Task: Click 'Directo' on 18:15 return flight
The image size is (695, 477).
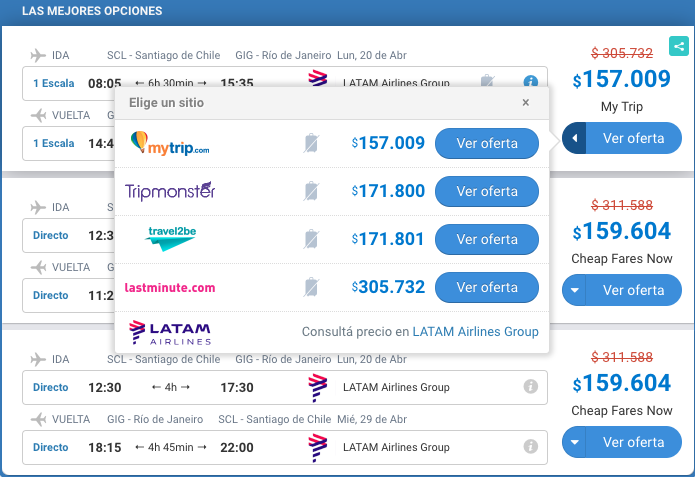Action: 51,447
